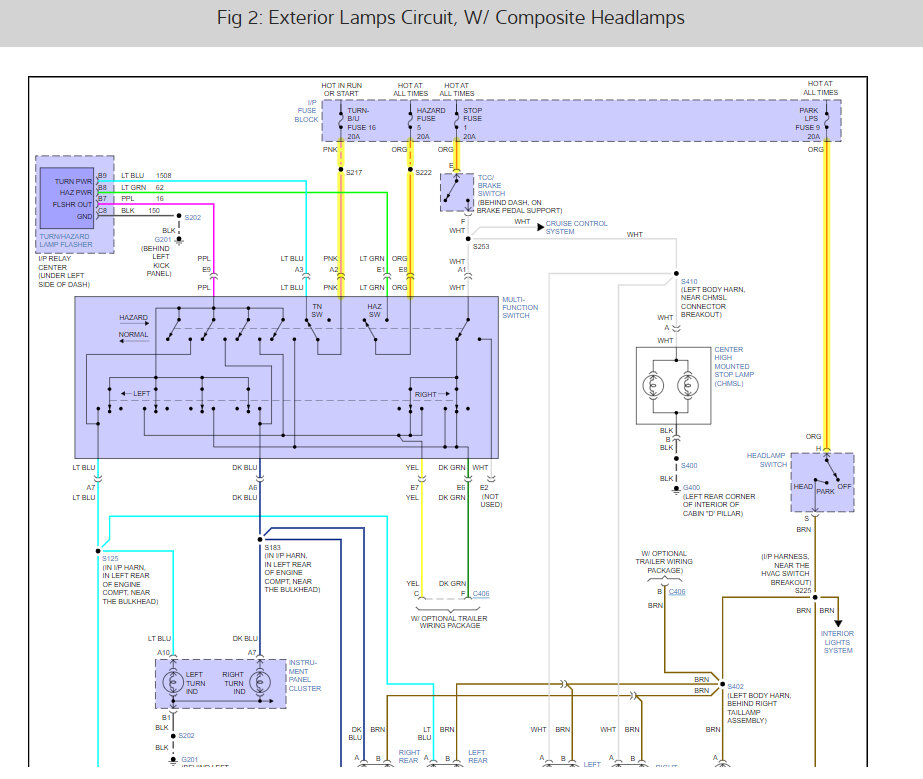This screenshot has height=779, width=923.
Task: Click the headlamp switch contact symbol
Action: tap(825, 471)
